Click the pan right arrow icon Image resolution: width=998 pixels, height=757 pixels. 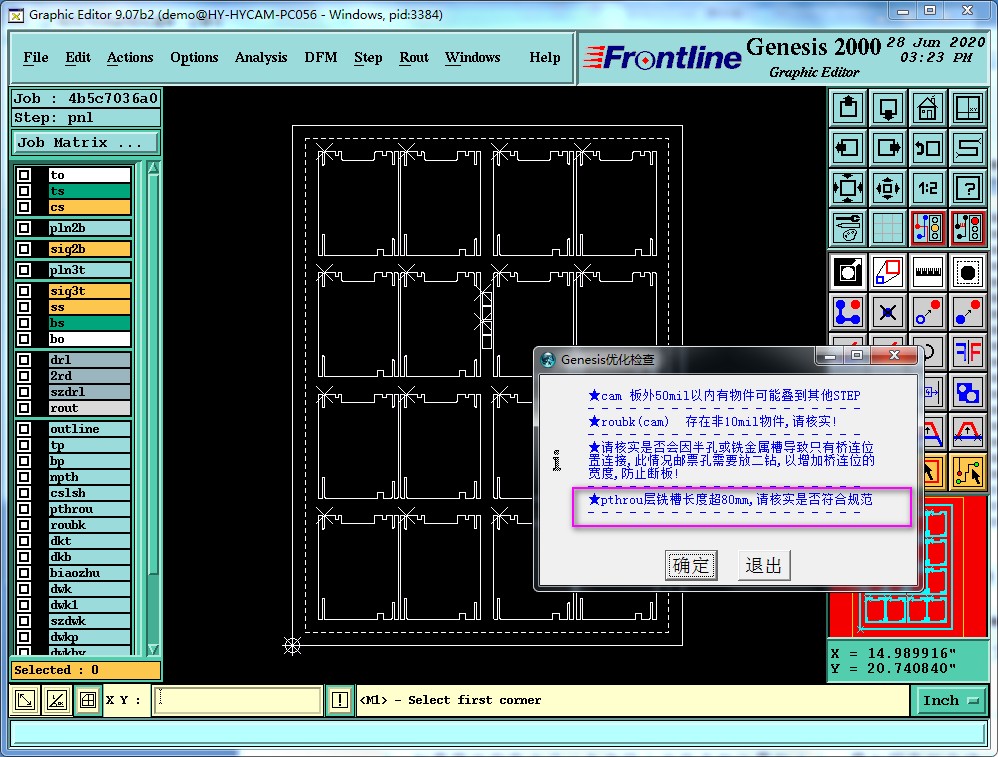click(887, 148)
